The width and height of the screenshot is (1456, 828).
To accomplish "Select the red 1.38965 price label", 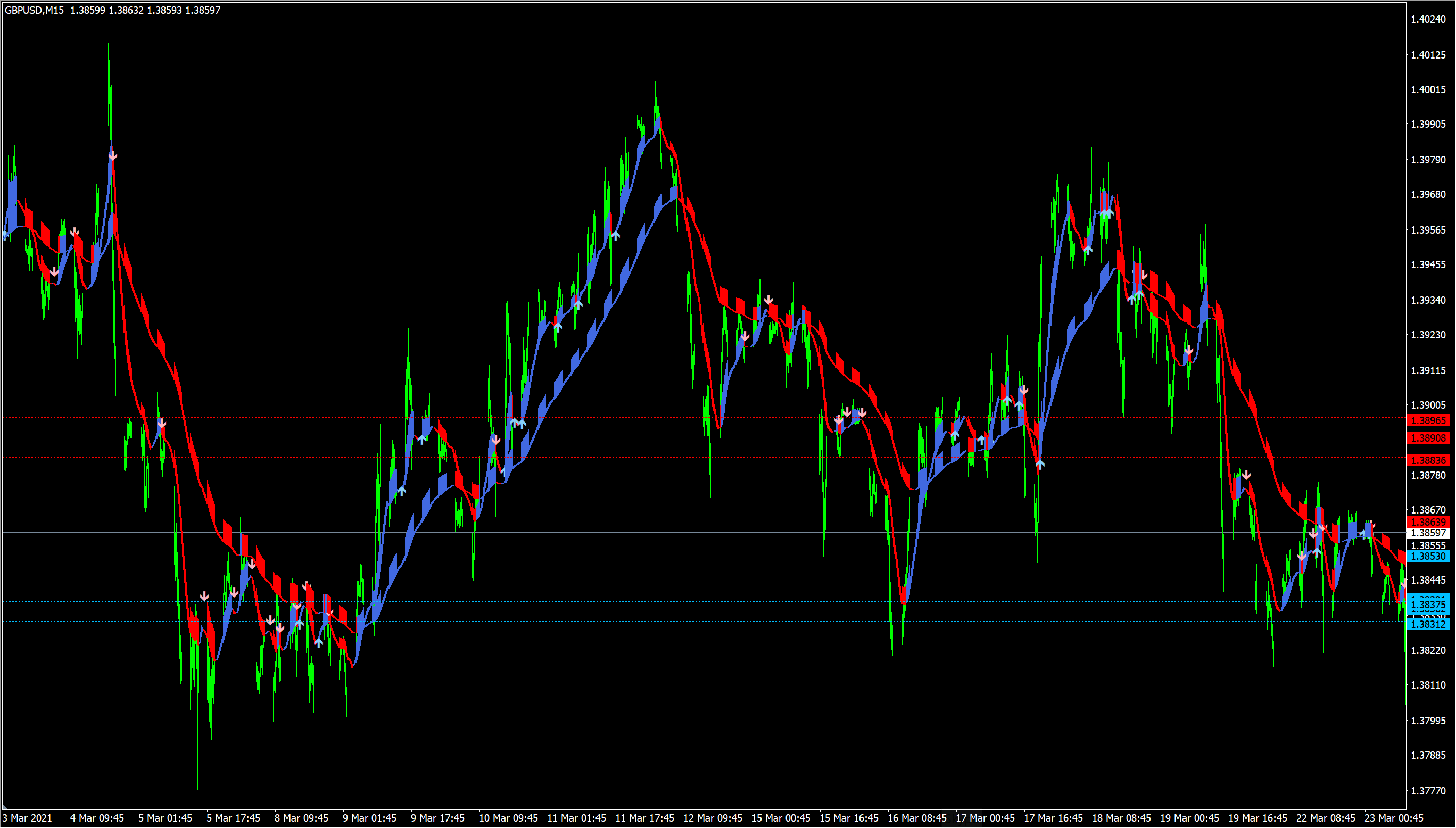I will tap(1428, 421).
